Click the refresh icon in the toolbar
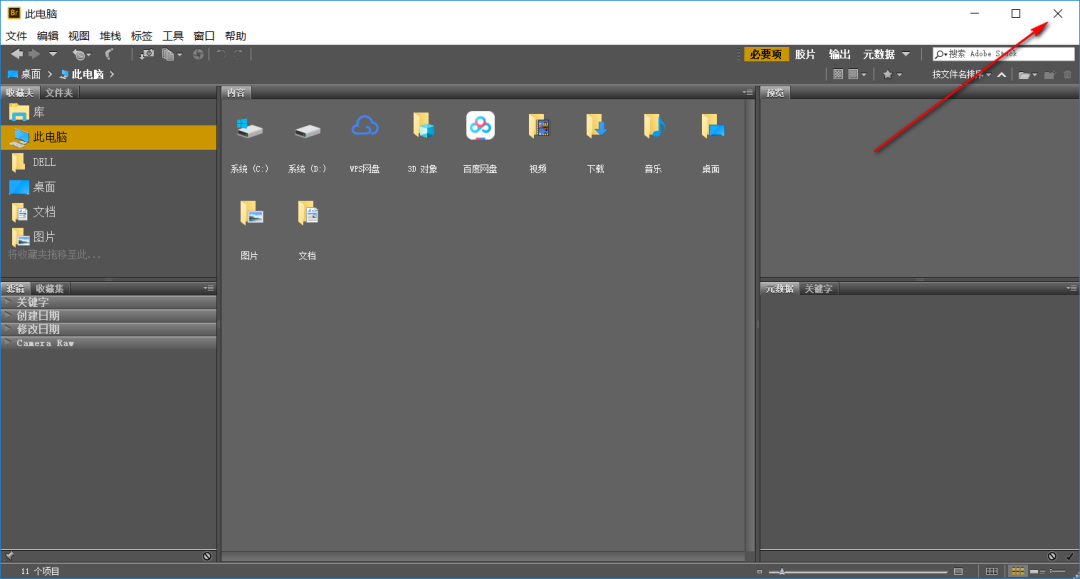The height and width of the screenshot is (579, 1080). click(199, 54)
